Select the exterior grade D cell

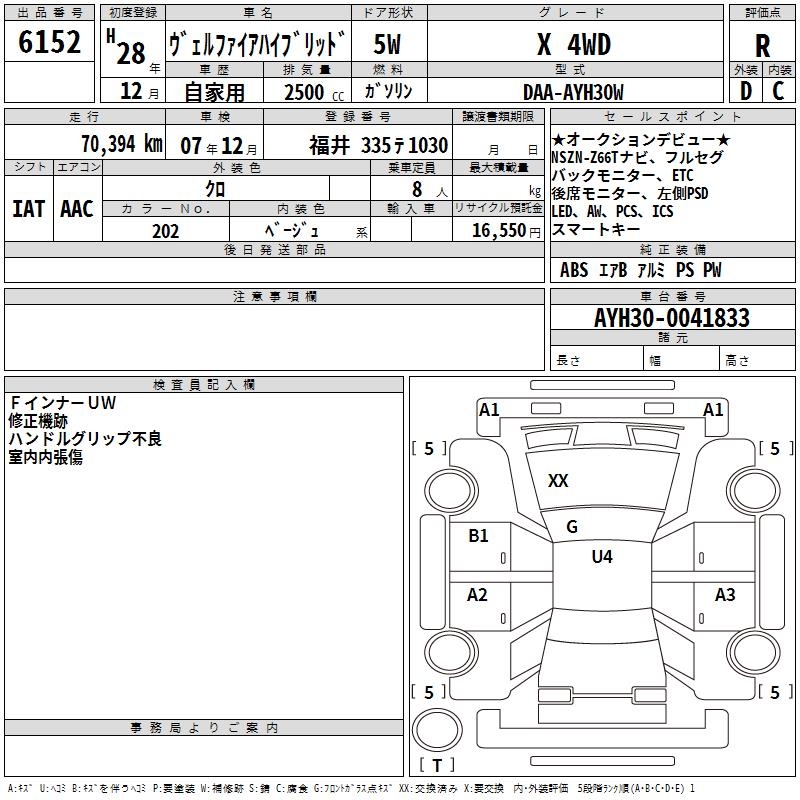pos(745,90)
